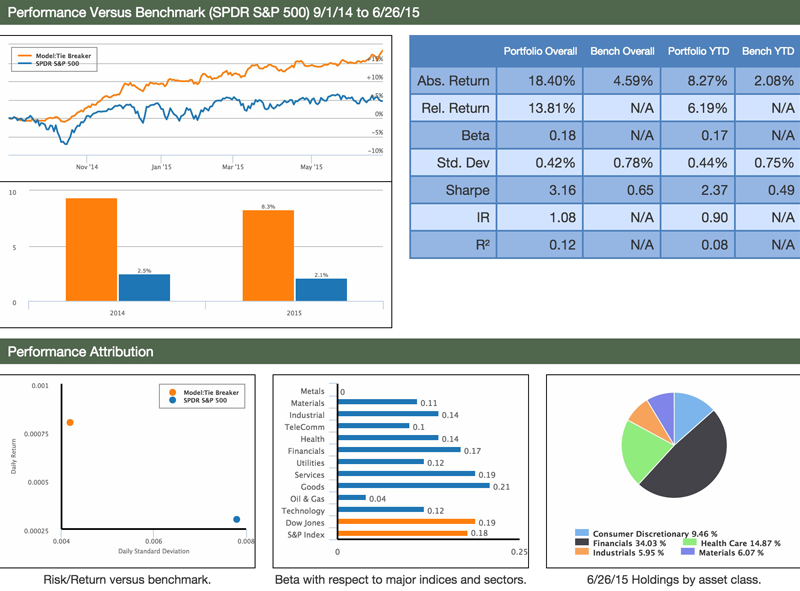The image size is (800, 591).
Task: Select the blue SPDR S&P 500 scatter point
Action: coord(236,519)
